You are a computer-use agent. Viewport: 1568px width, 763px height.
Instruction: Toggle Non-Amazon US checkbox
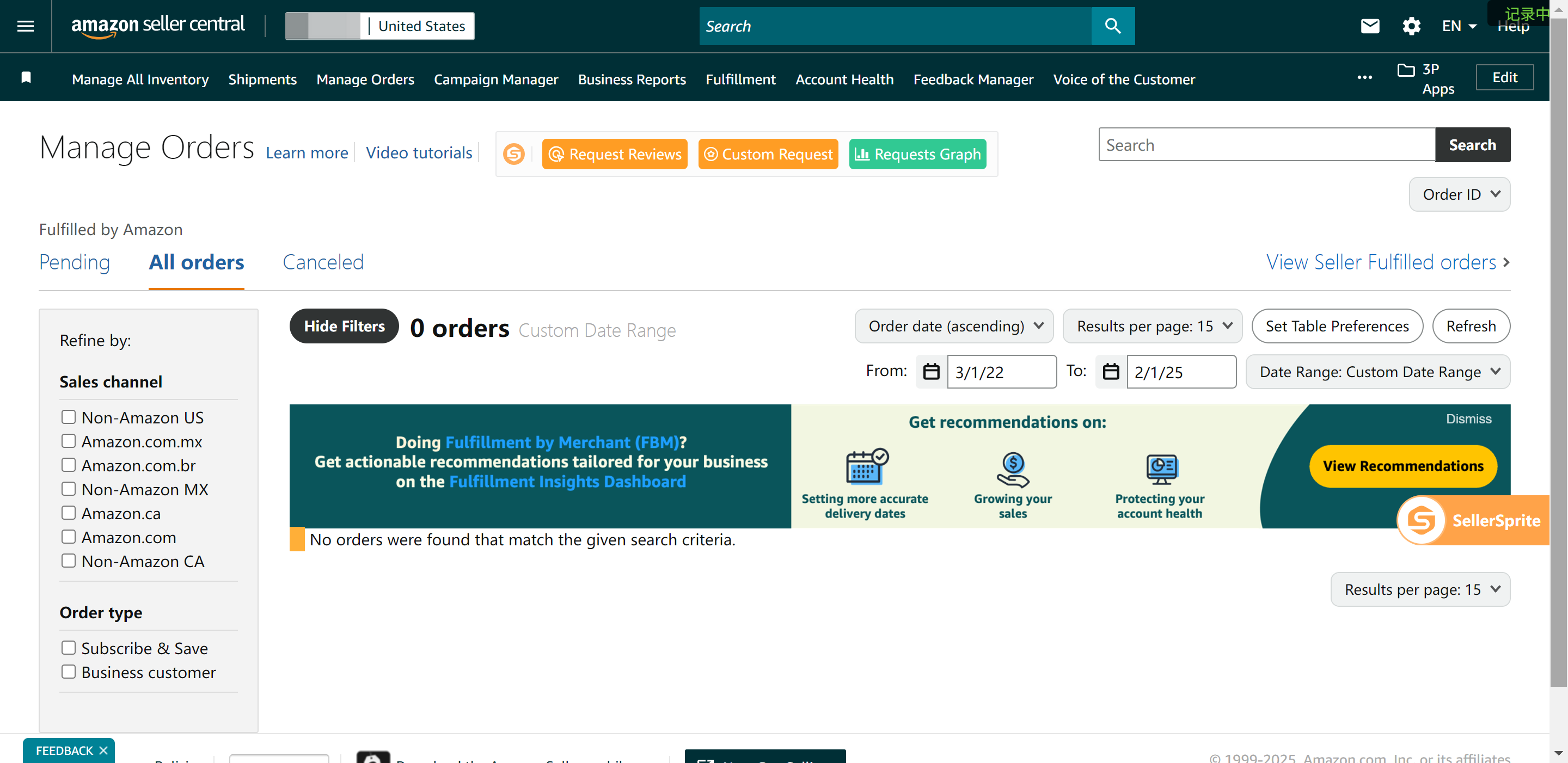click(x=68, y=417)
